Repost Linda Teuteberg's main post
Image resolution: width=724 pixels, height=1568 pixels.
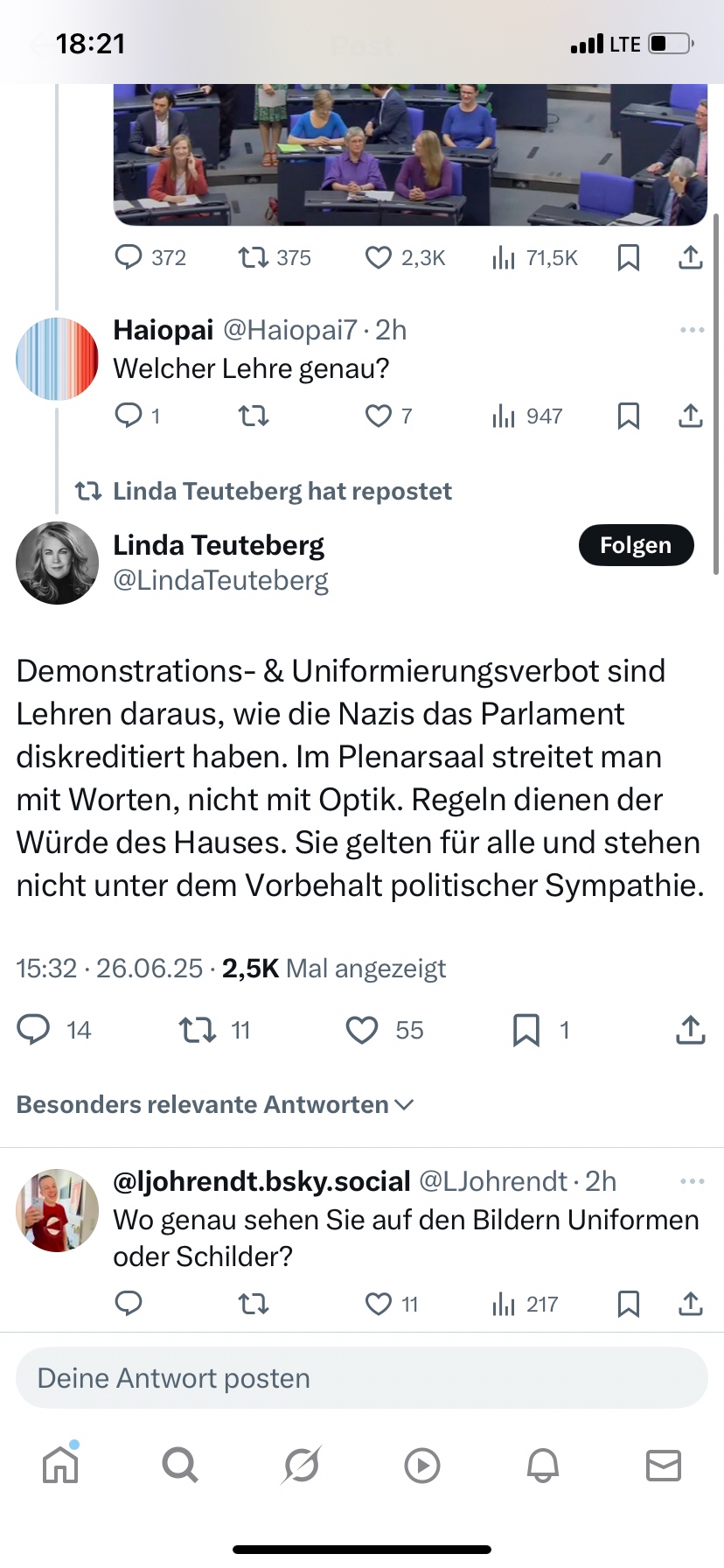(198, 1030)
